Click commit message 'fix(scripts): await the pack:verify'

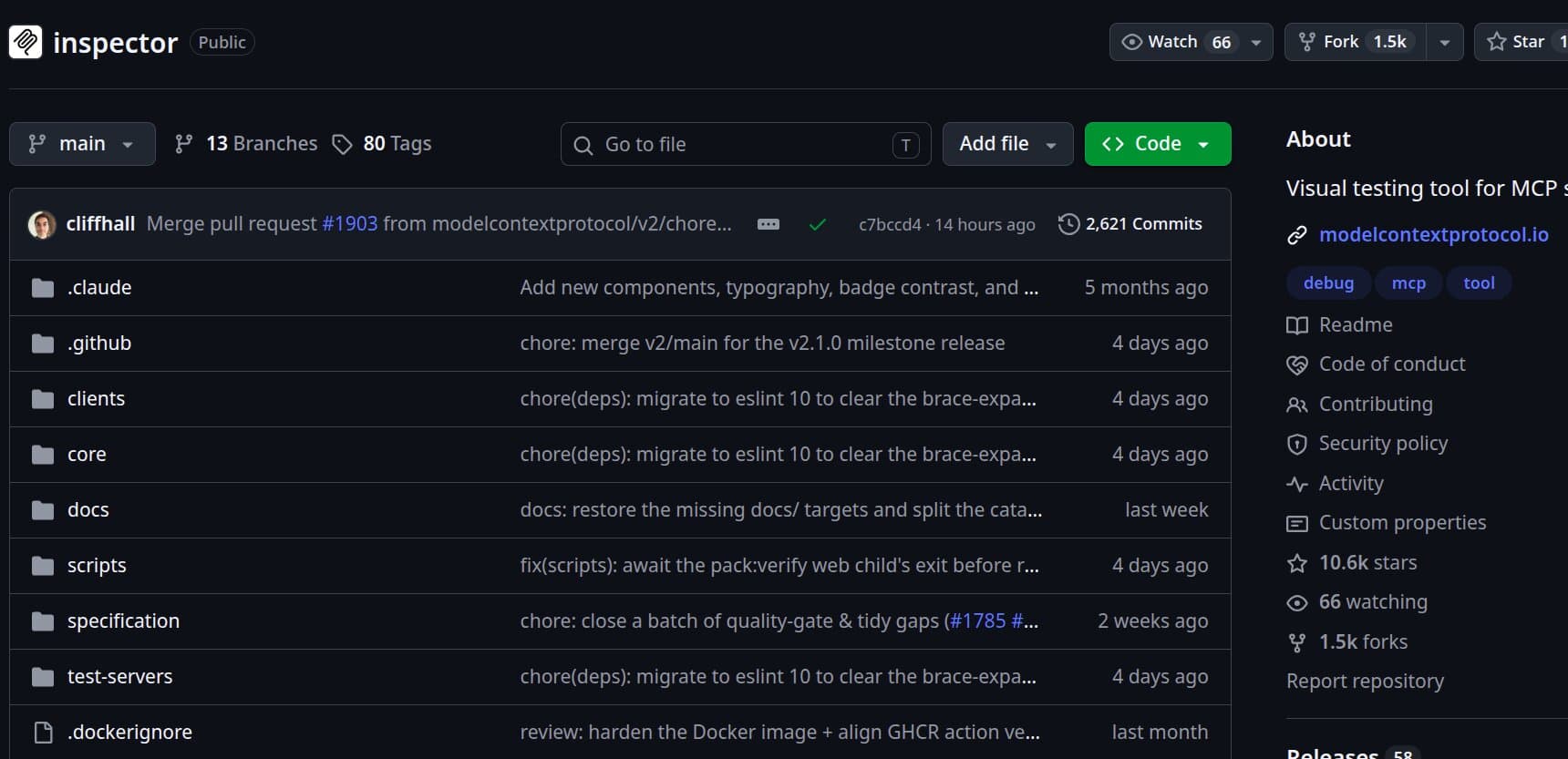point(779,566)
